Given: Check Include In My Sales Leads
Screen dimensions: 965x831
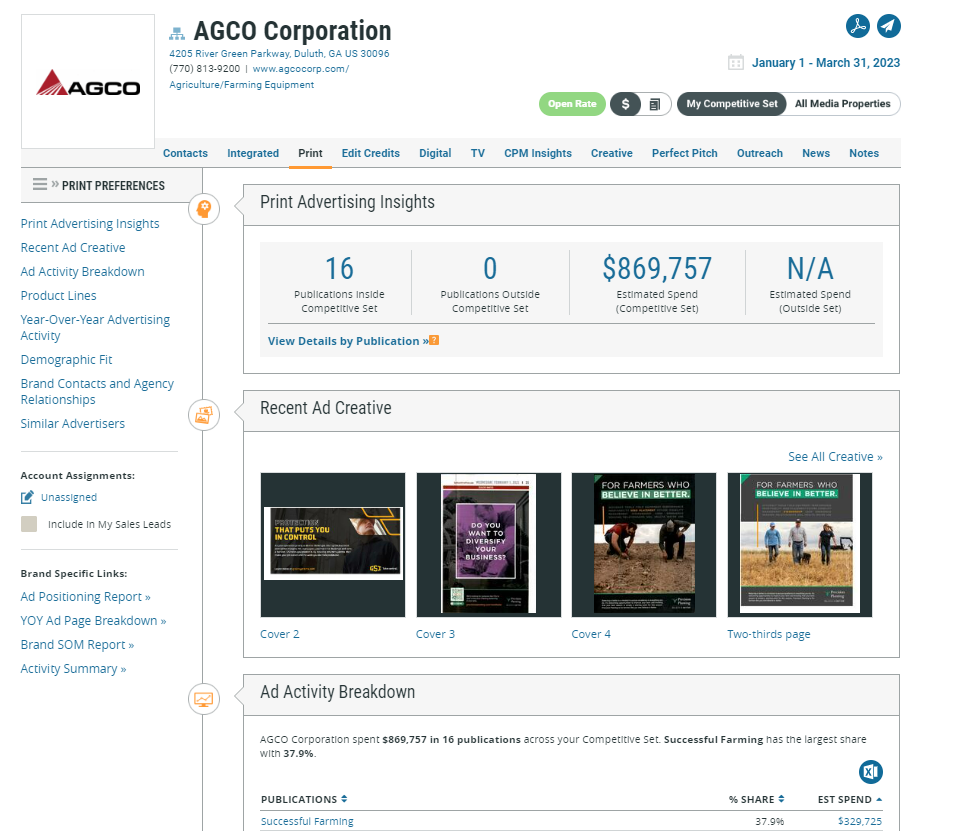Looking at the screenshot, I should (x=29, y=524).
